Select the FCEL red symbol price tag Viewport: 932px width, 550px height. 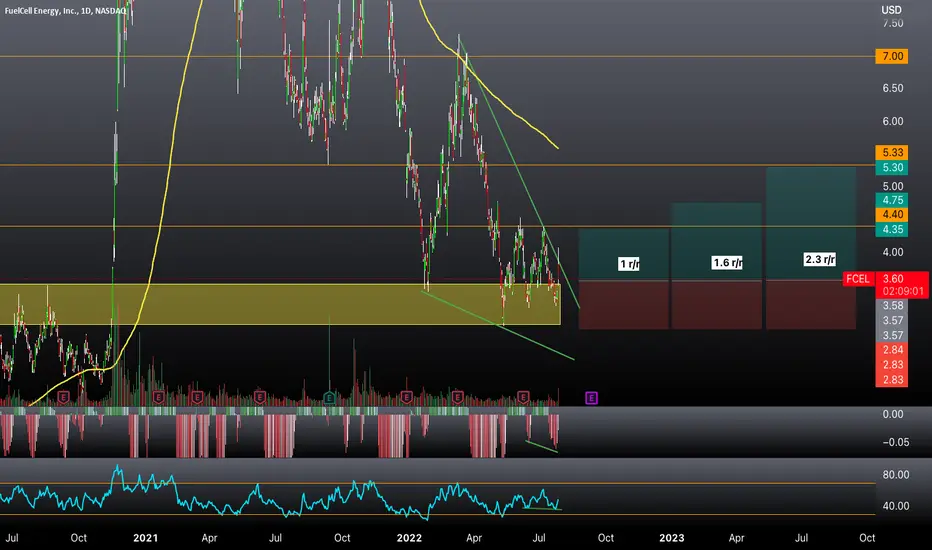[x=858, y=279]
